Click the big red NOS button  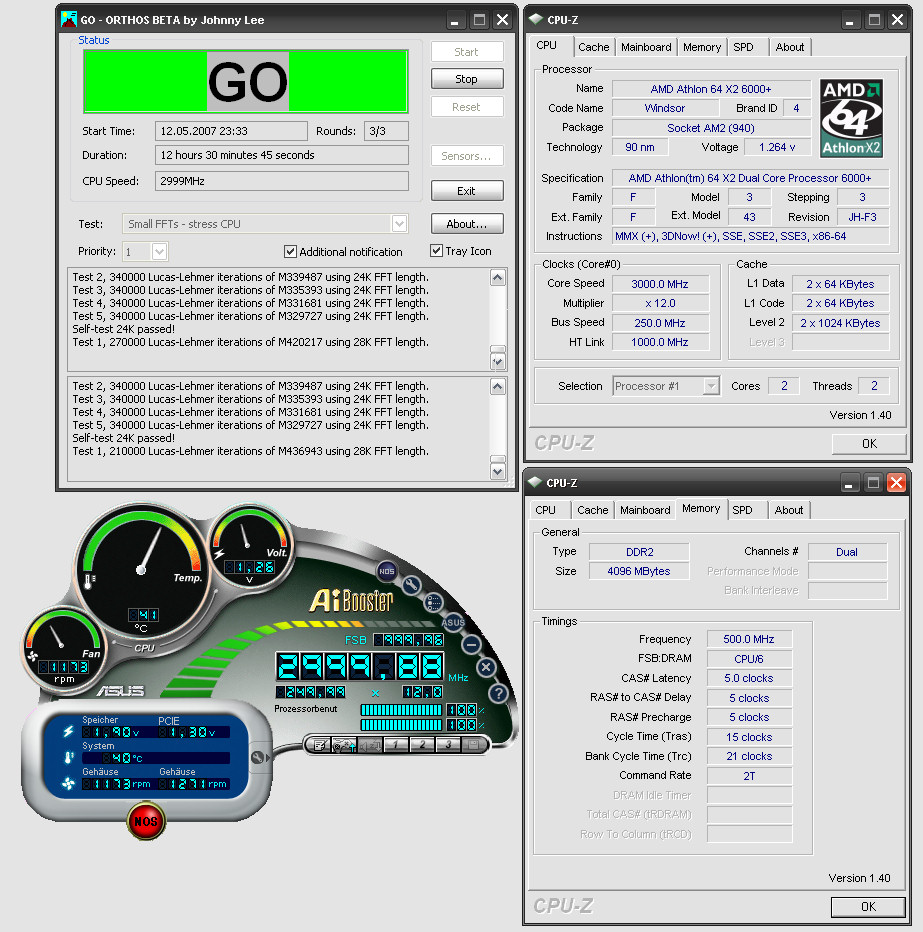click(146, 821)
